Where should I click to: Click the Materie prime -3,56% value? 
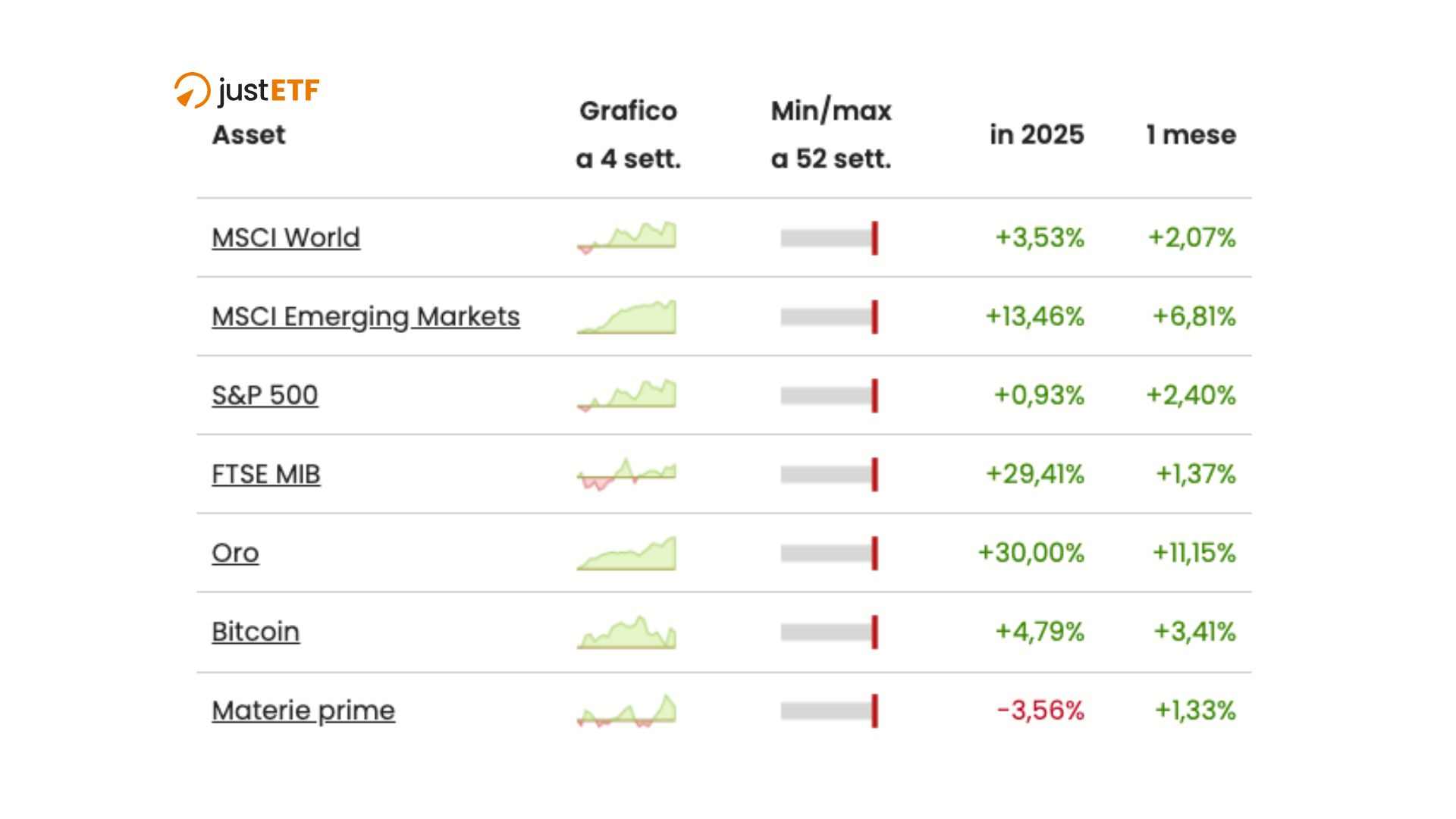point(1040,711)
